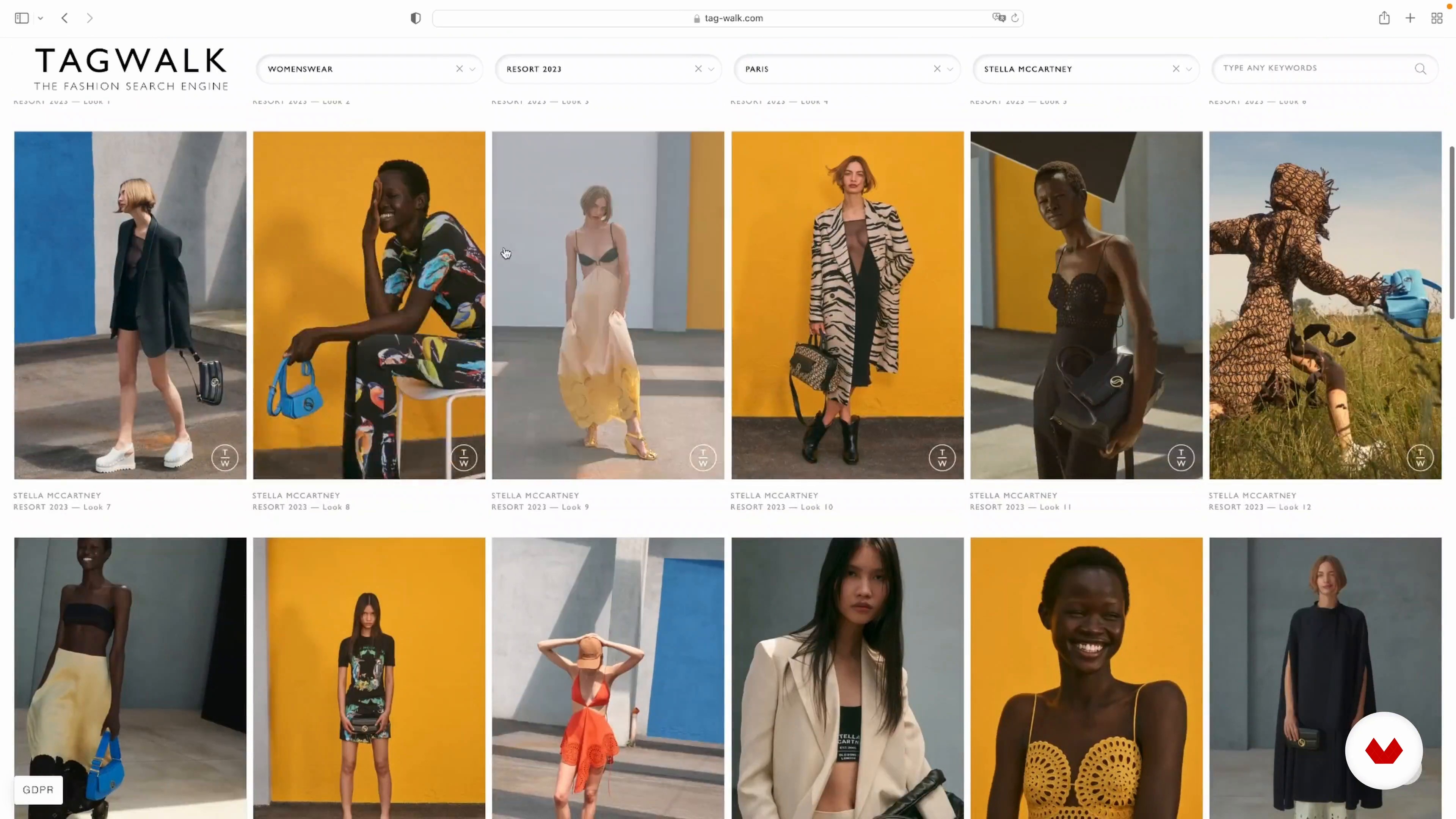This screenshot has width=1456, height=819.
Task: Open a new tab with plus icon
Action: pyautogui.click(x=1410, y=18)
